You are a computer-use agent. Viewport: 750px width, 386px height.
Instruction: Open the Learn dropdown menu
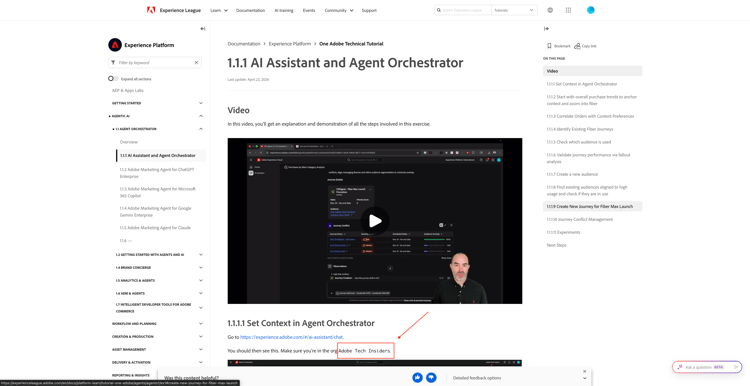(219, 10)
